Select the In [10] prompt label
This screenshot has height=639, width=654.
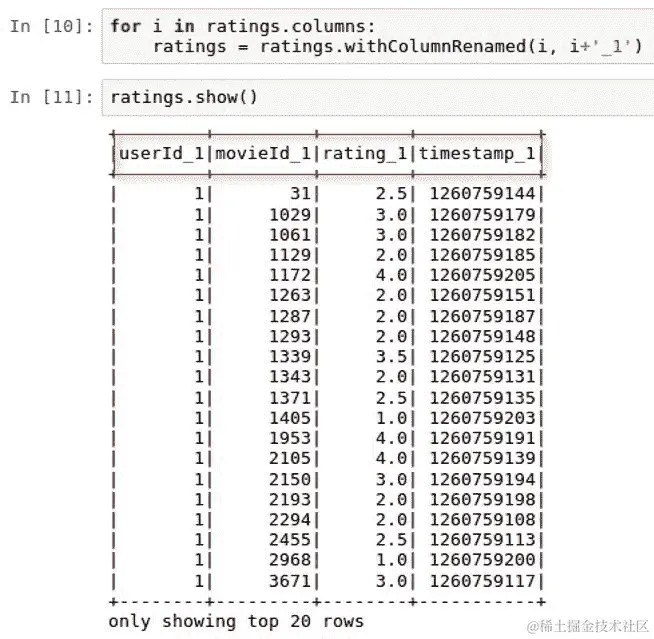(52, 26)
